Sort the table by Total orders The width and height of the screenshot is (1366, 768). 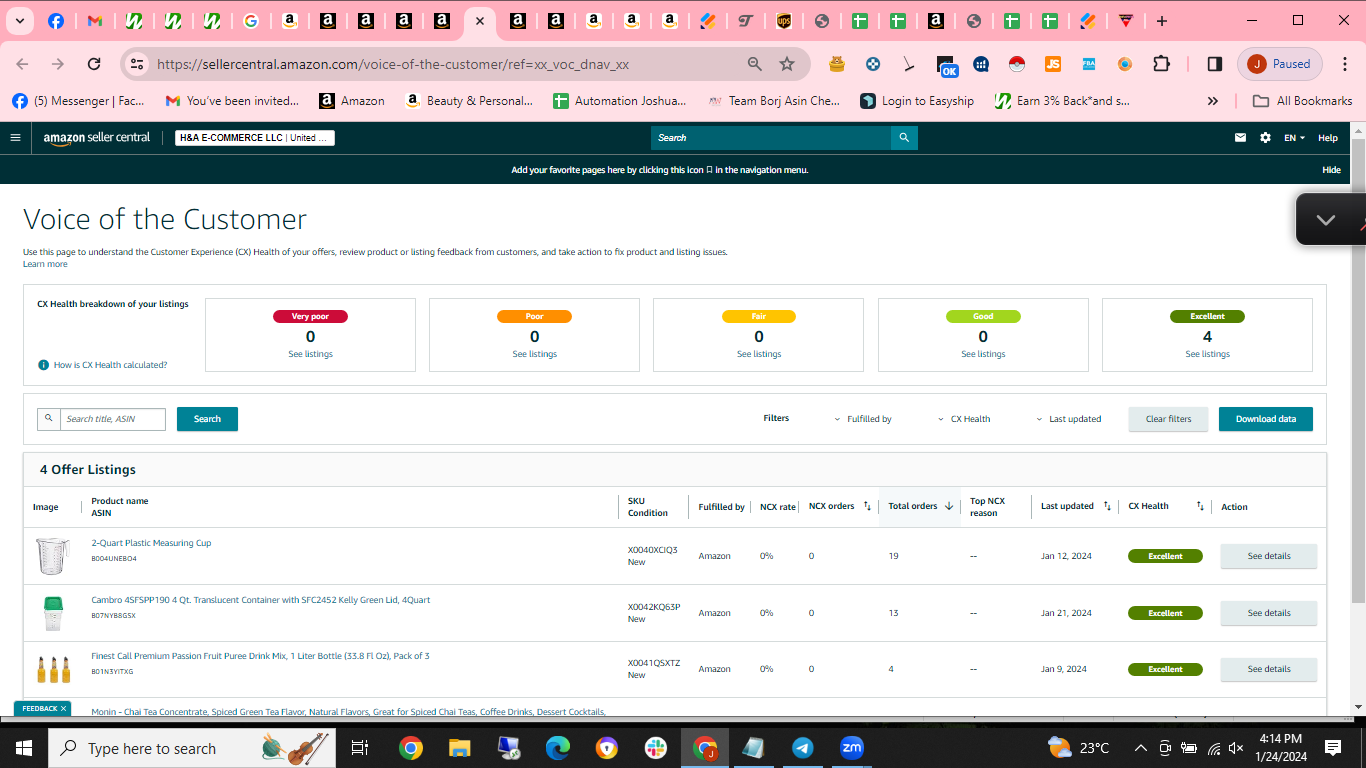tap(949, 506)
